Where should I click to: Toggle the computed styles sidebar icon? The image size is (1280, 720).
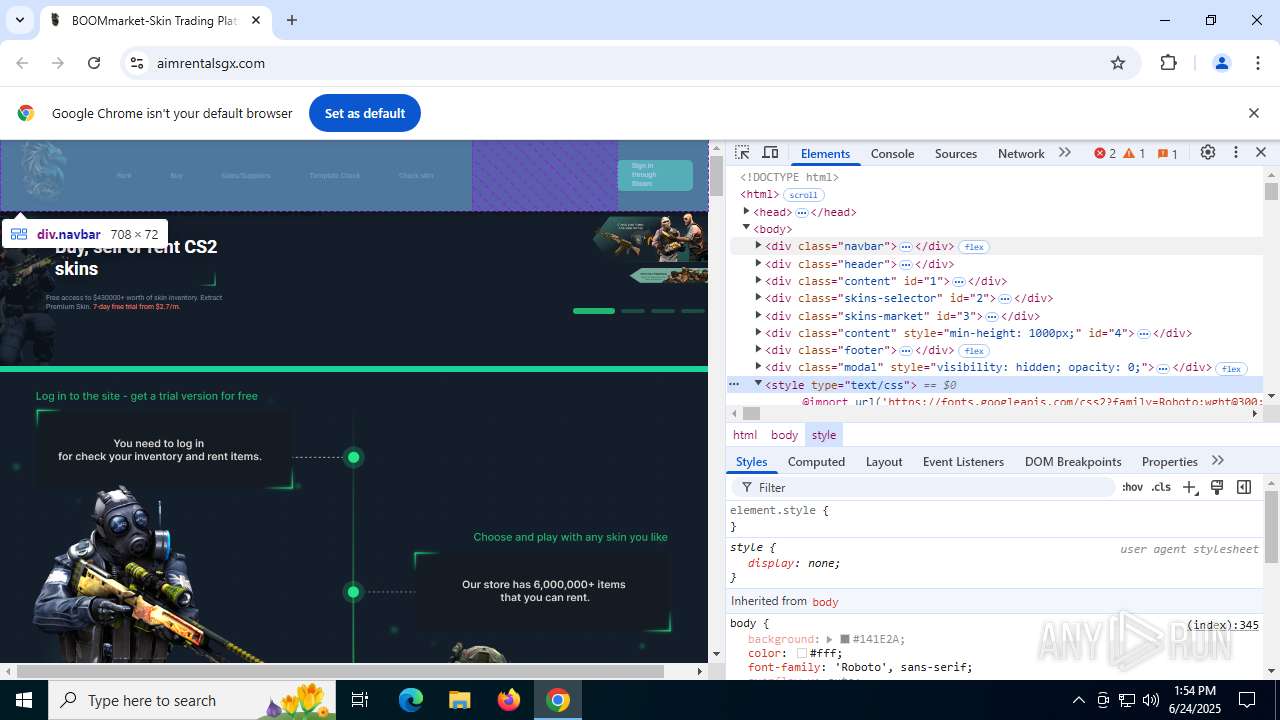[1244, 487]
